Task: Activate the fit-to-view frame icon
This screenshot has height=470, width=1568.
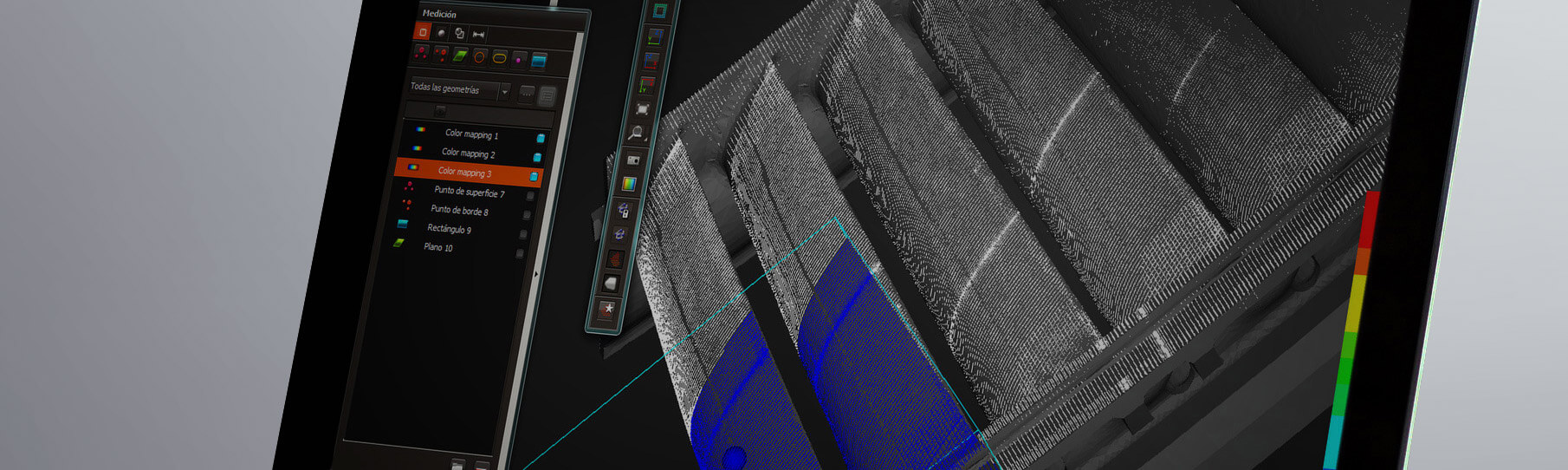Action: (x=642, y=109)
